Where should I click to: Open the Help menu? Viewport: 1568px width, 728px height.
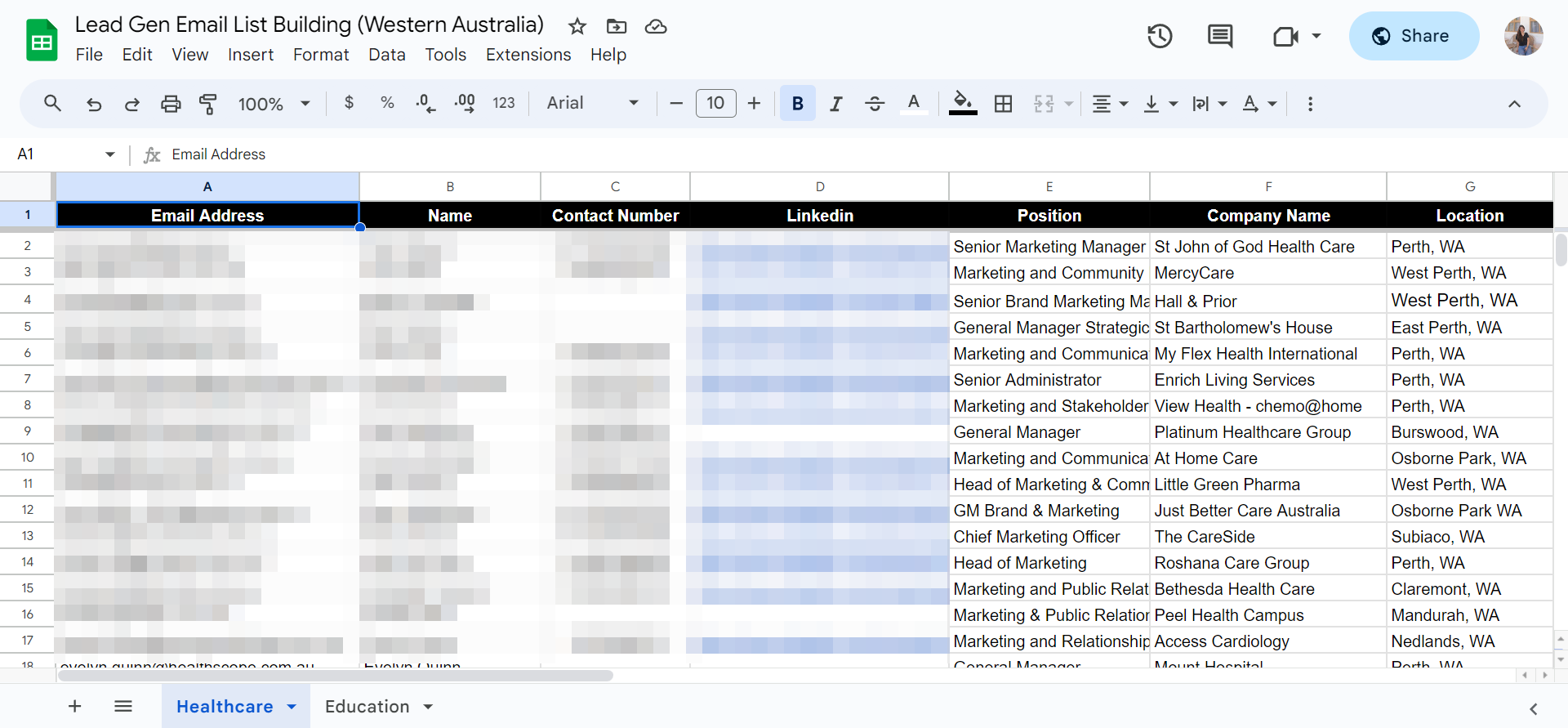click(x=608, y=55)
